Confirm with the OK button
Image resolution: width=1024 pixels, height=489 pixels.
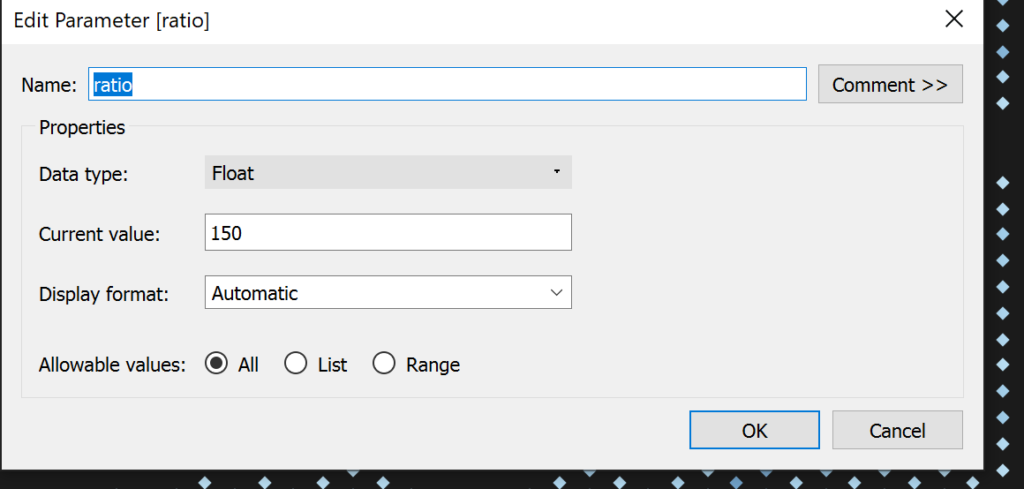pos(754,430)
